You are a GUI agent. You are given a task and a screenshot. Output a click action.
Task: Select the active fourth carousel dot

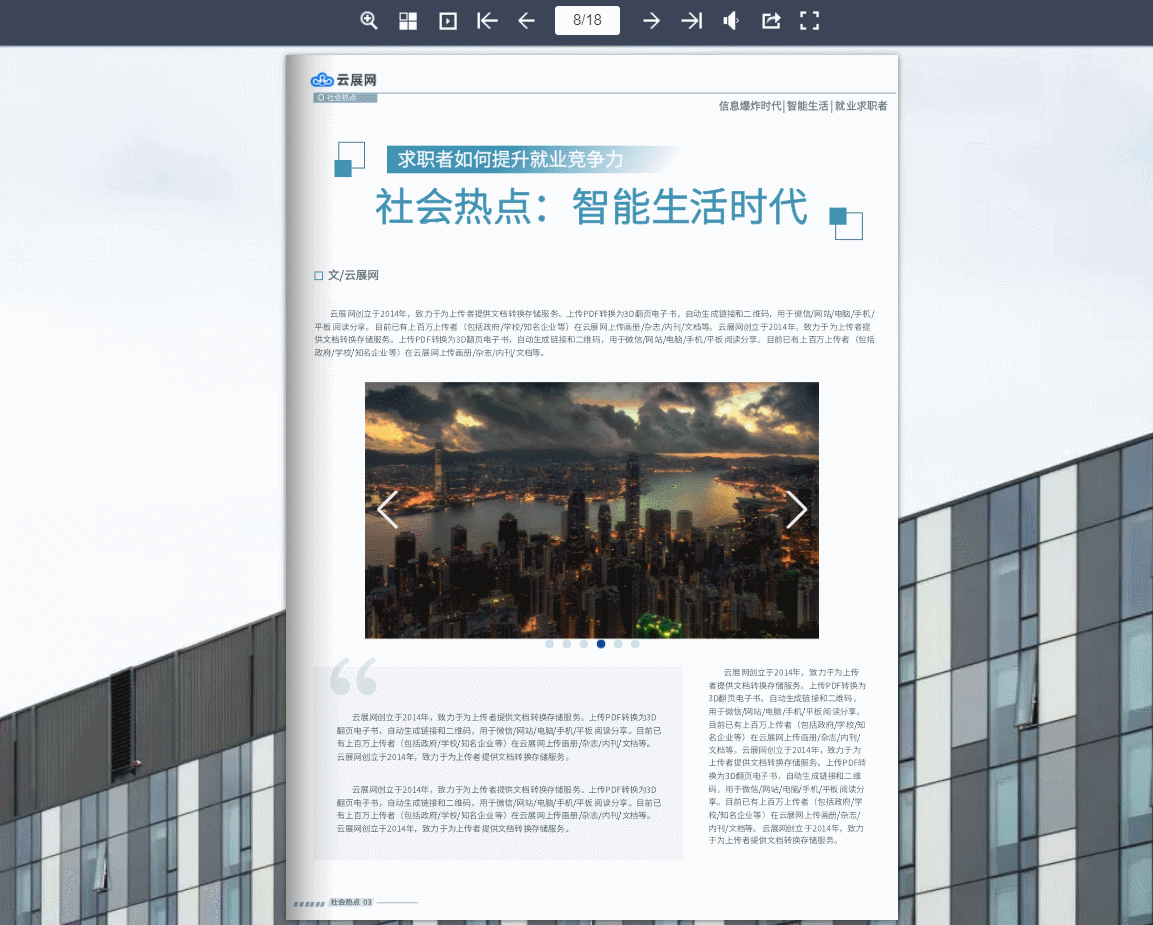tap(601, 644)
